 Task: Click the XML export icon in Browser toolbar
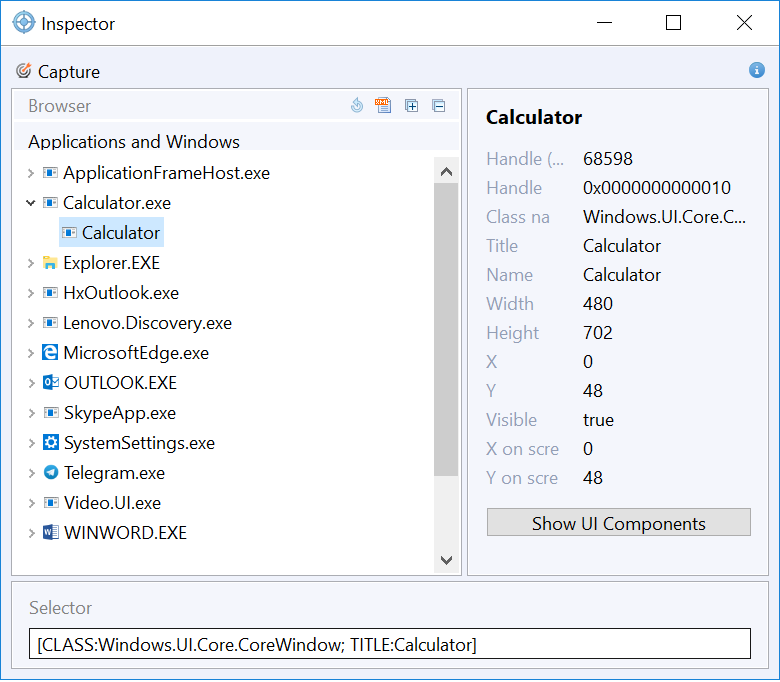pyautogui.click(x=383, y=105)
